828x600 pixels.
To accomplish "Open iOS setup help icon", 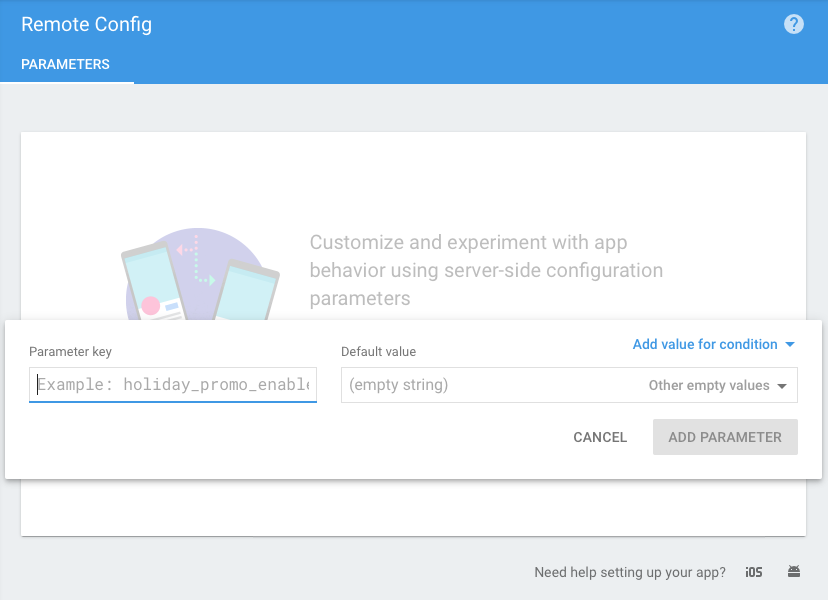I will click(754, 572).
